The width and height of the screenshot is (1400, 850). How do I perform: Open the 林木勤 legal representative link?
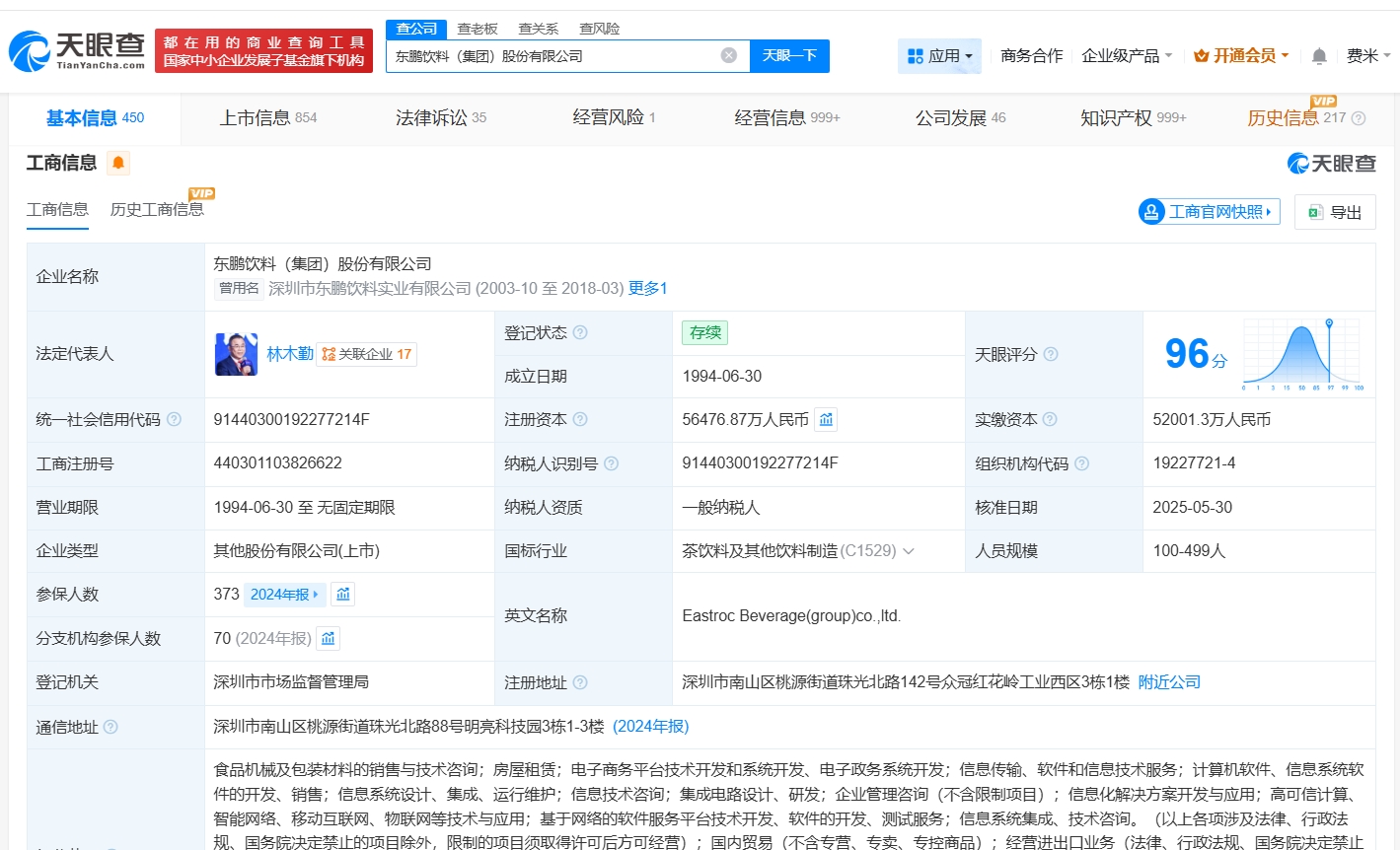(290, 354)
